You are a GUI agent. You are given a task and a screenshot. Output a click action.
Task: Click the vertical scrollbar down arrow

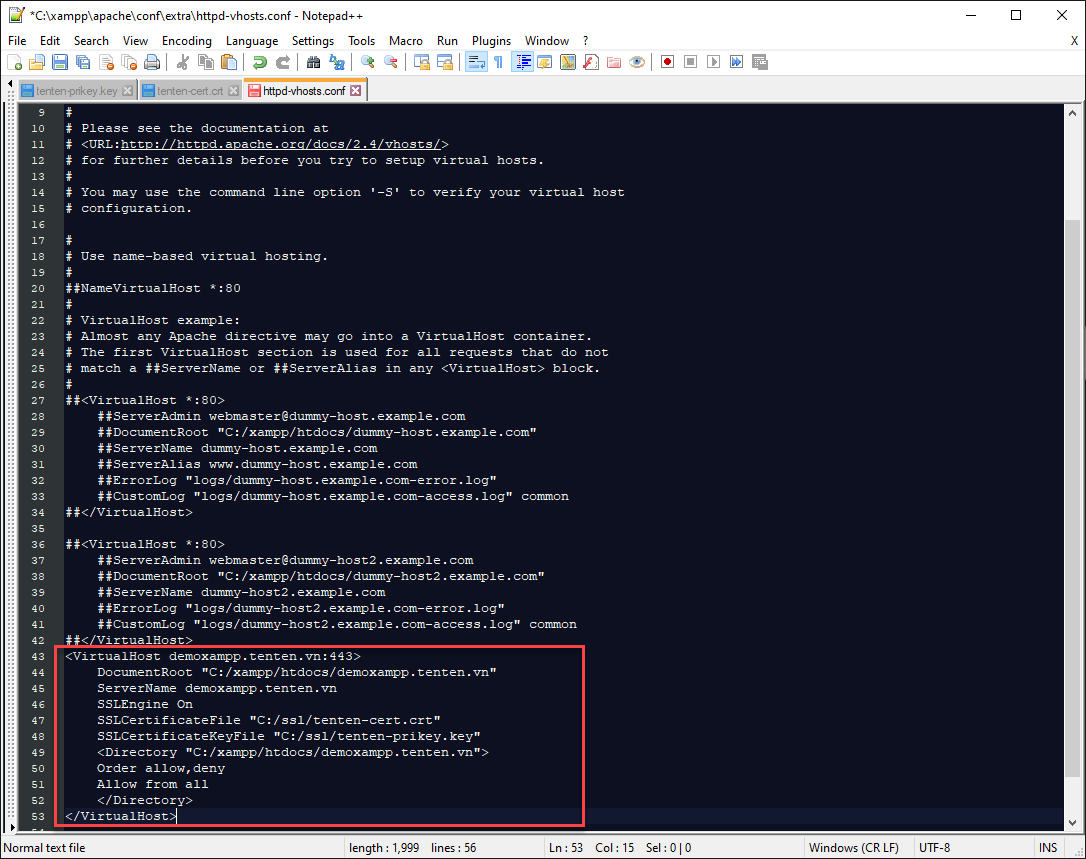click(1072, 823)
